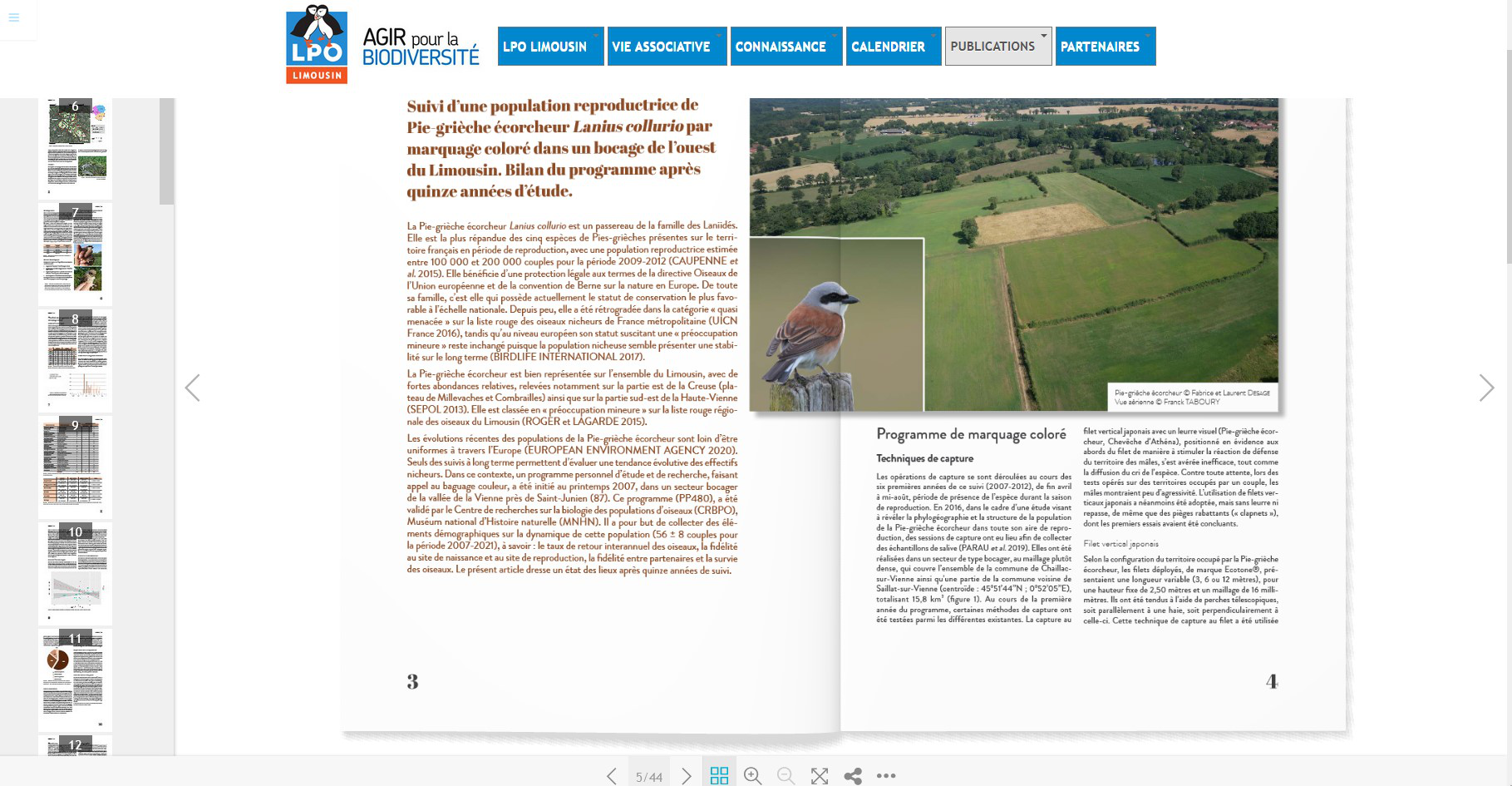Open the LPO Limousin logo homepage
This screenshot has height=786, width=1512.
tap(317, 44)
